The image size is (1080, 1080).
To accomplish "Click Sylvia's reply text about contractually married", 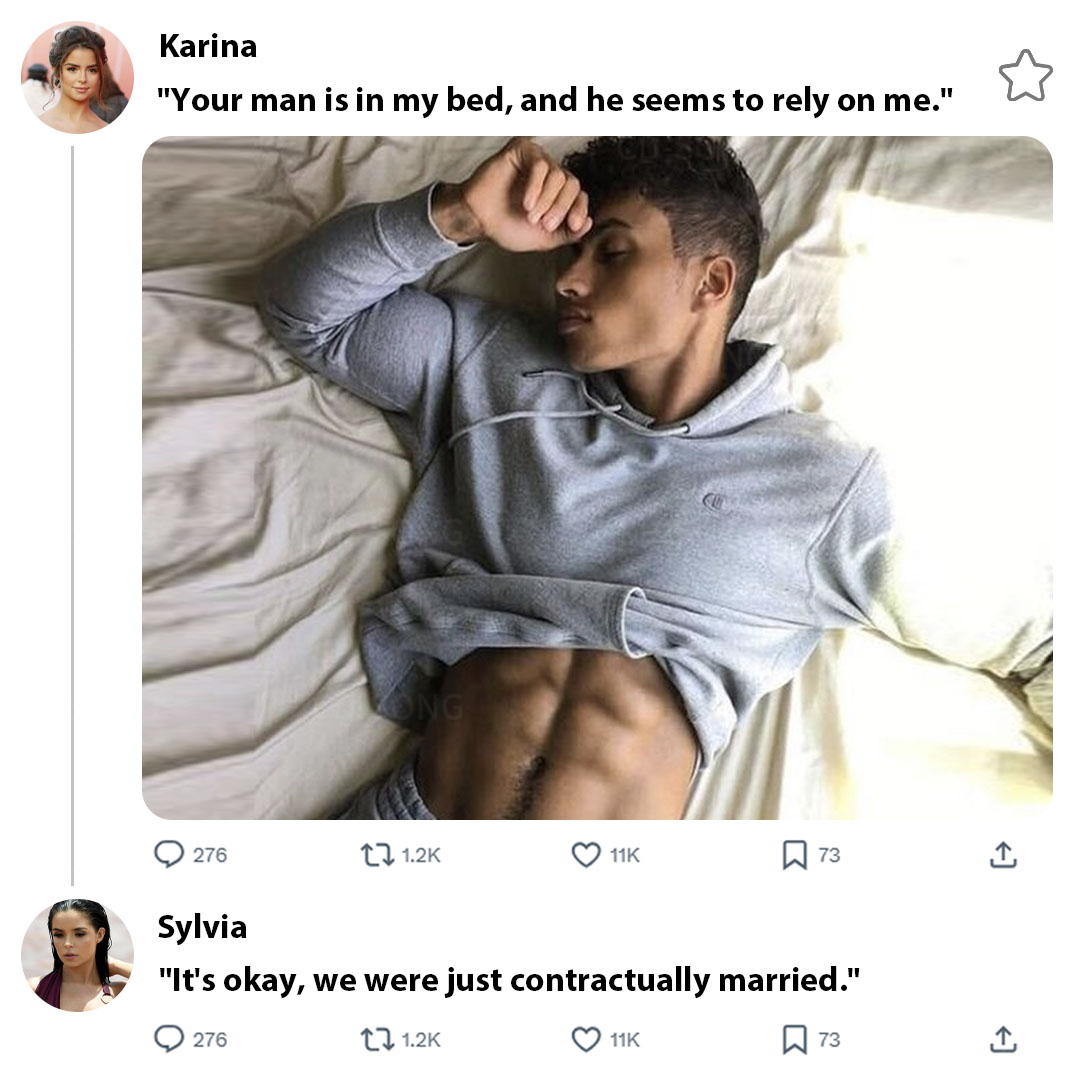I will (x=509, y=979).
